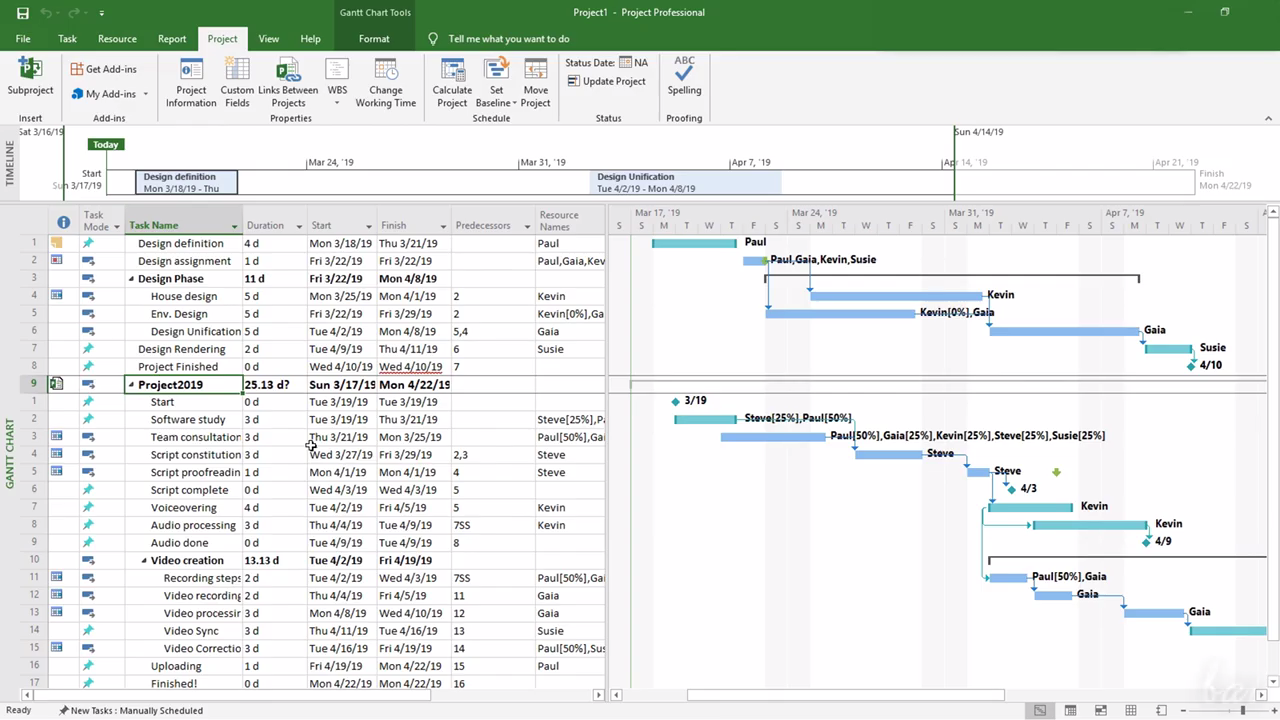Switch to Gantt Chart view in status bar
The width and height of the screenshot is (1280, 720).
click(1040, 710)
